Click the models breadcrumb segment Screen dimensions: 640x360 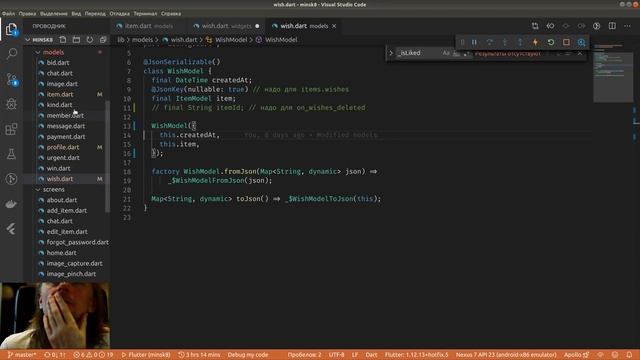(x=142, y=40)
